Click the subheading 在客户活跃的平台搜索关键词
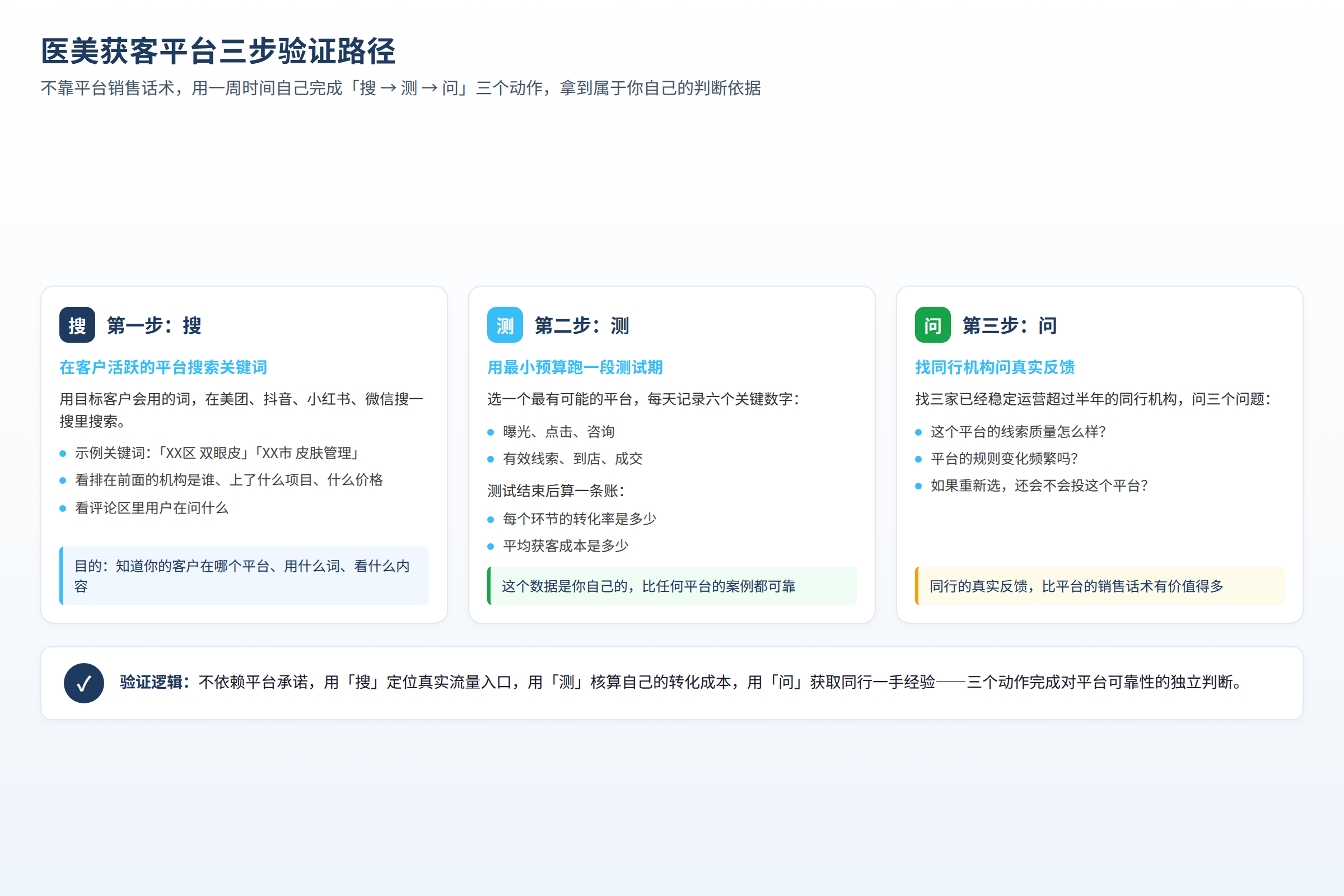 [164, 367]
